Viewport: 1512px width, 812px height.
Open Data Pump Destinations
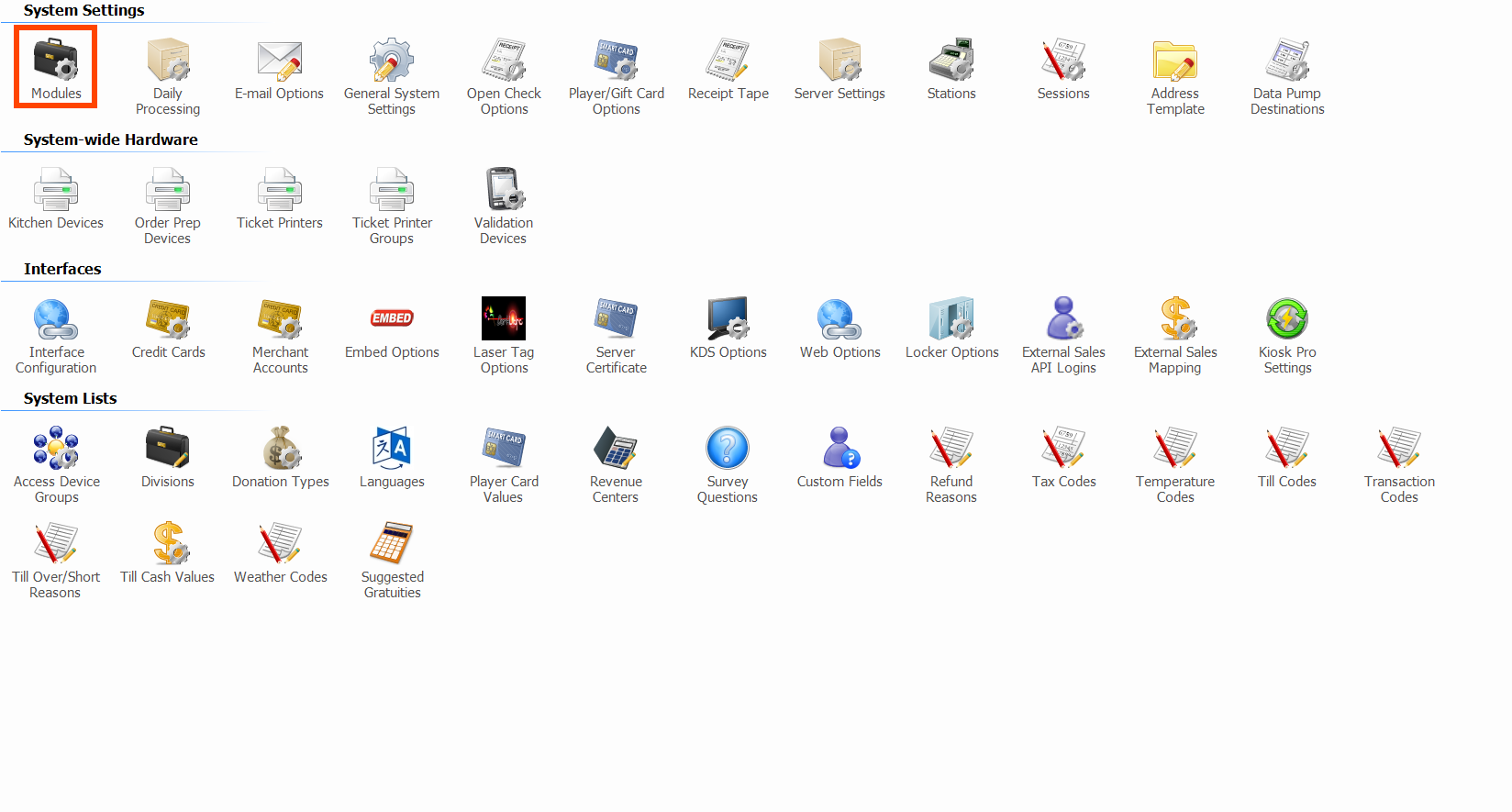point(1287,61)
